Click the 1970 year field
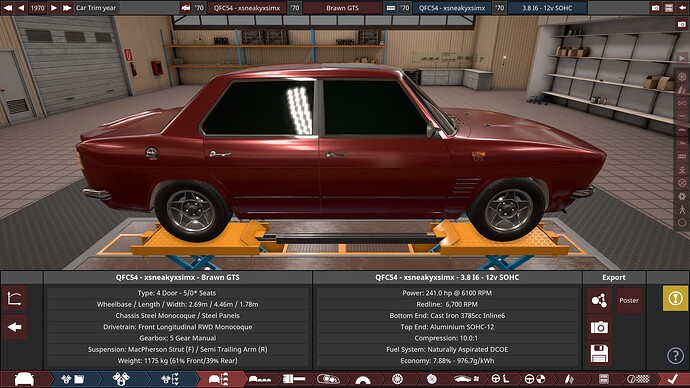The image size is (690, 388). pos(37,7)
